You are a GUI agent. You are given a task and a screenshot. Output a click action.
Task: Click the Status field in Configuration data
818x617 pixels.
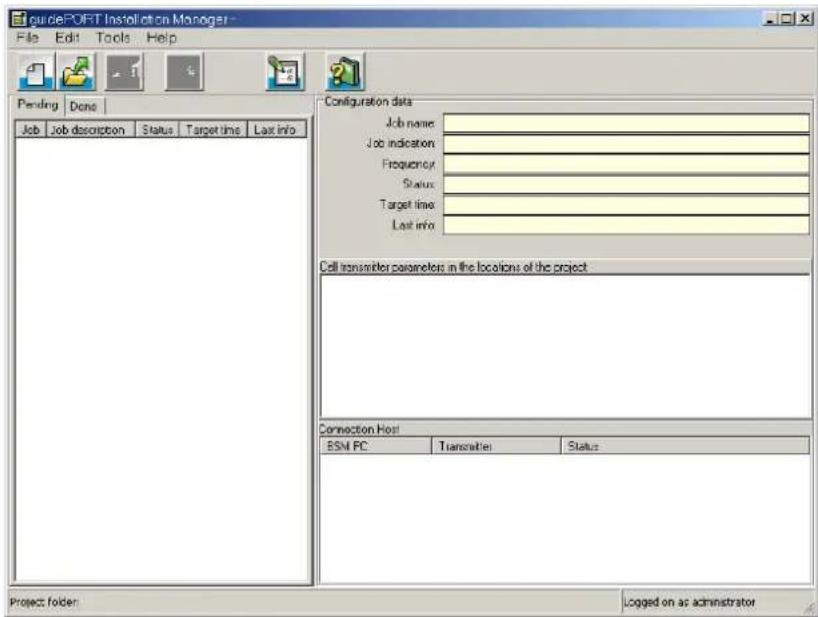point(627,185)
